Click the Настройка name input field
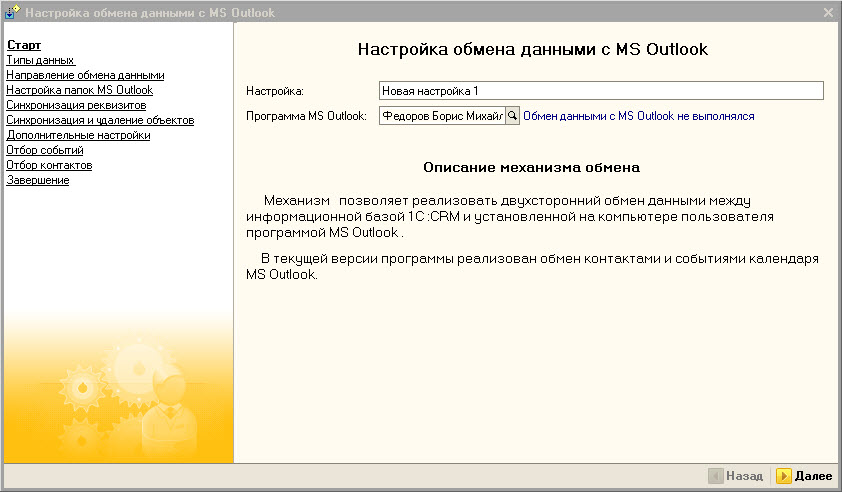Viewport: 842px width, 492px height. (x=600, y=91)
